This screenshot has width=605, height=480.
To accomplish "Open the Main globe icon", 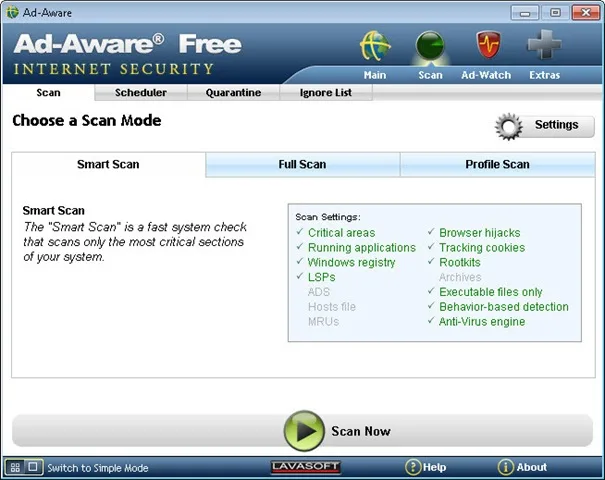I will (x=375, y=46).
